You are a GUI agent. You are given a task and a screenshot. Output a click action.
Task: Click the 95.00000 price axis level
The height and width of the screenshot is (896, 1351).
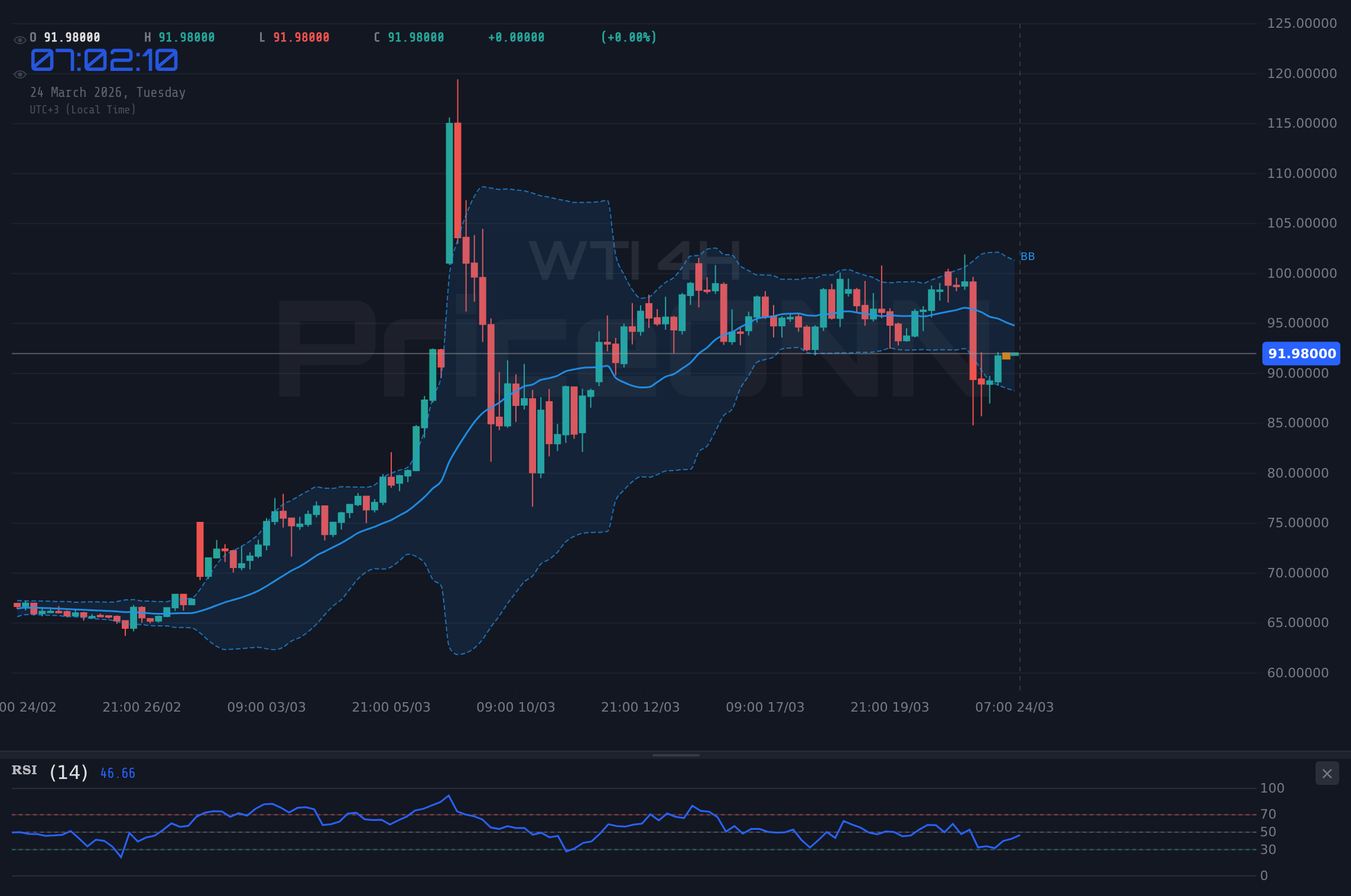tap(1298, 323)
